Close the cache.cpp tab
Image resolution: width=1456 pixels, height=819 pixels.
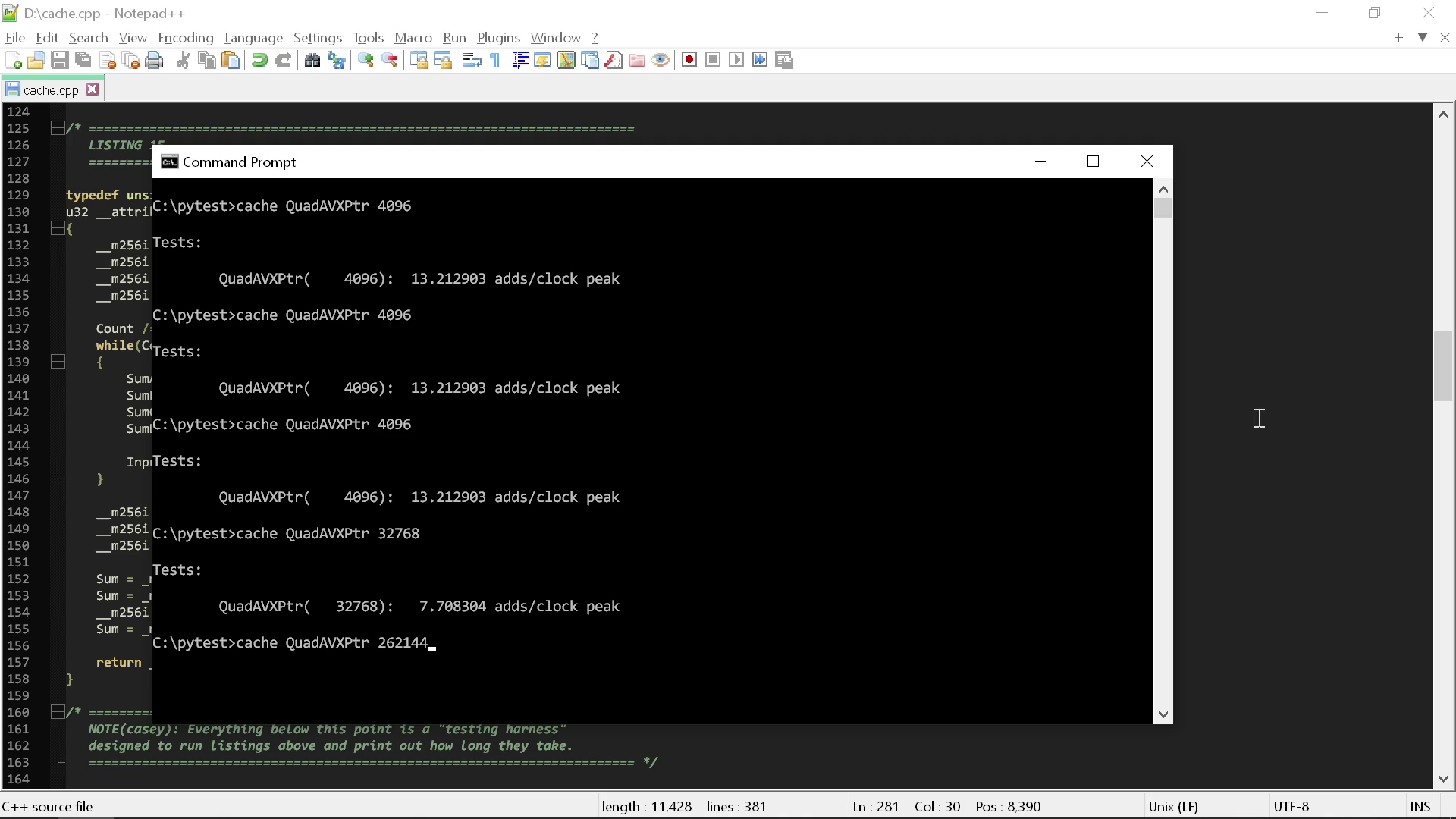[x=93, y=89]
